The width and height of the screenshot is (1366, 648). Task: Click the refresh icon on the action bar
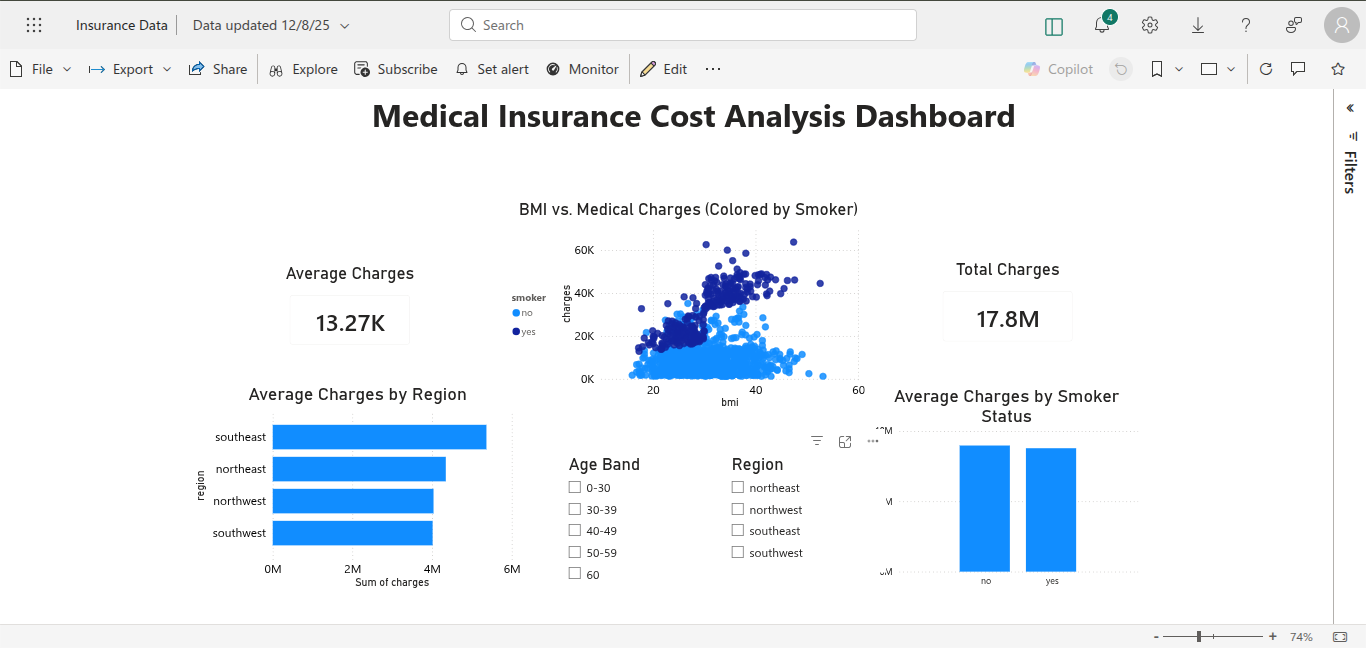click(x=1265, y=69)
